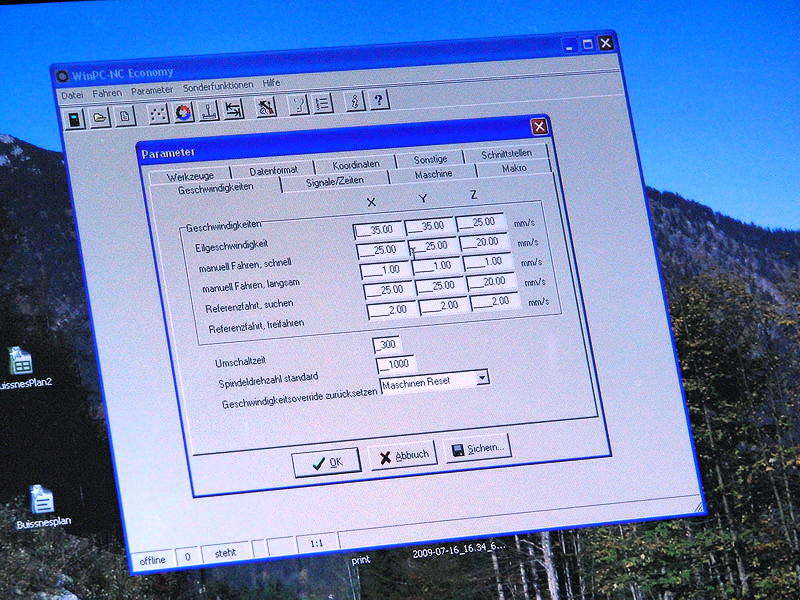The height and width of the screenshot is (600, 800).
Task: Click the Y field for manuell Fahren, langsam
Action: (x=436, y=266)
